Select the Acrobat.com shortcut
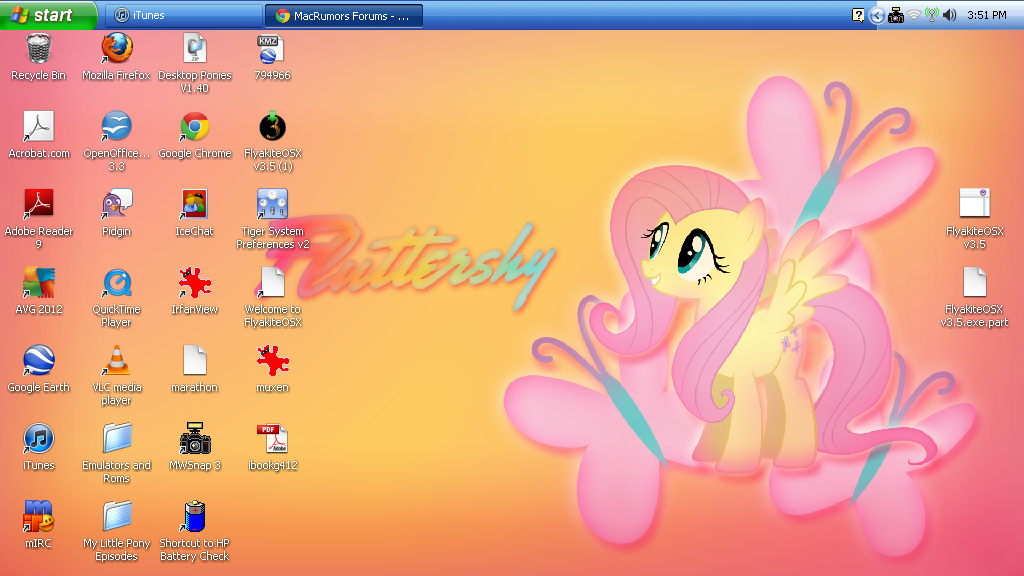 pyautogui.click(x=39, y=127)
